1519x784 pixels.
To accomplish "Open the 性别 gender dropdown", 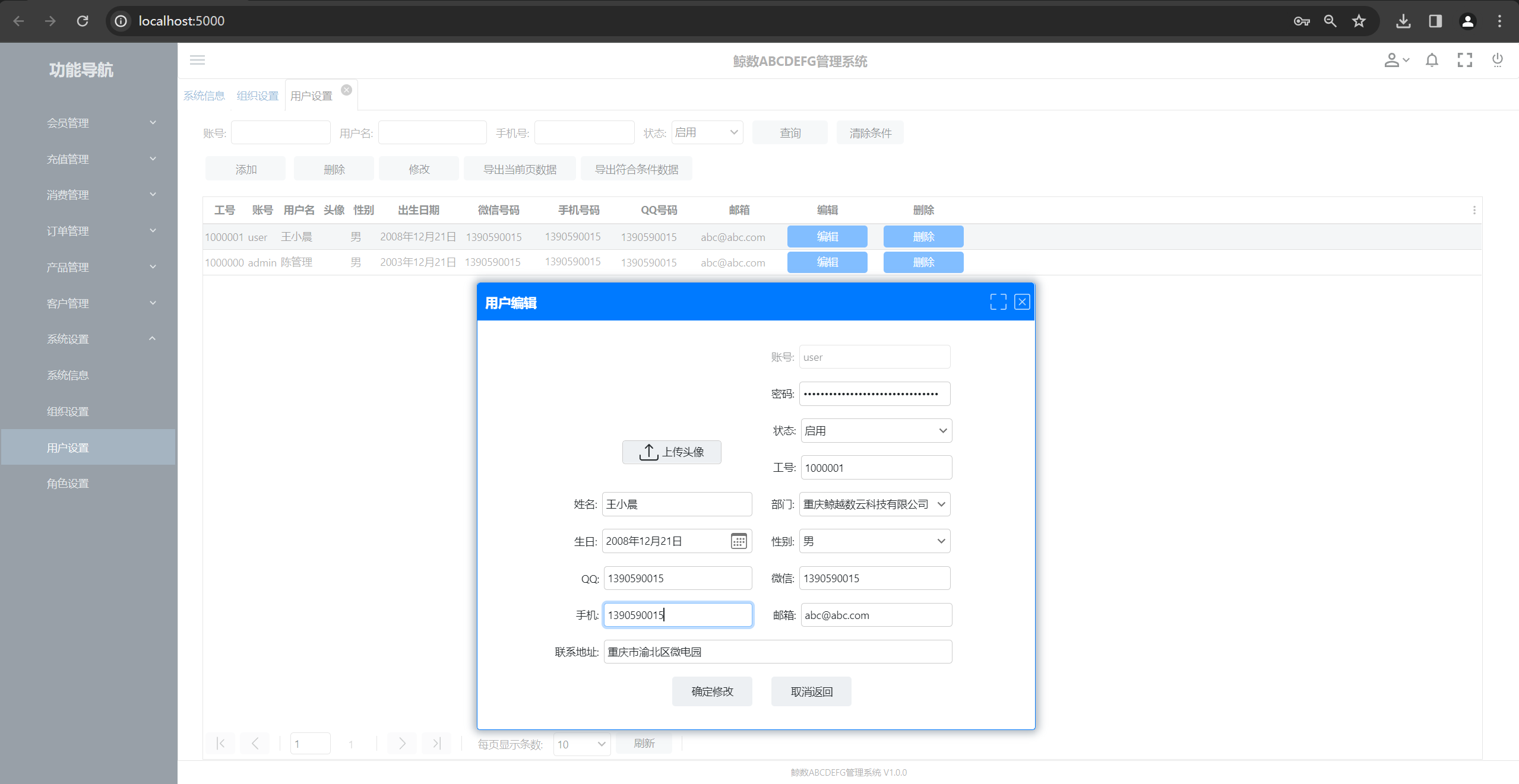I will pos(874,541).
